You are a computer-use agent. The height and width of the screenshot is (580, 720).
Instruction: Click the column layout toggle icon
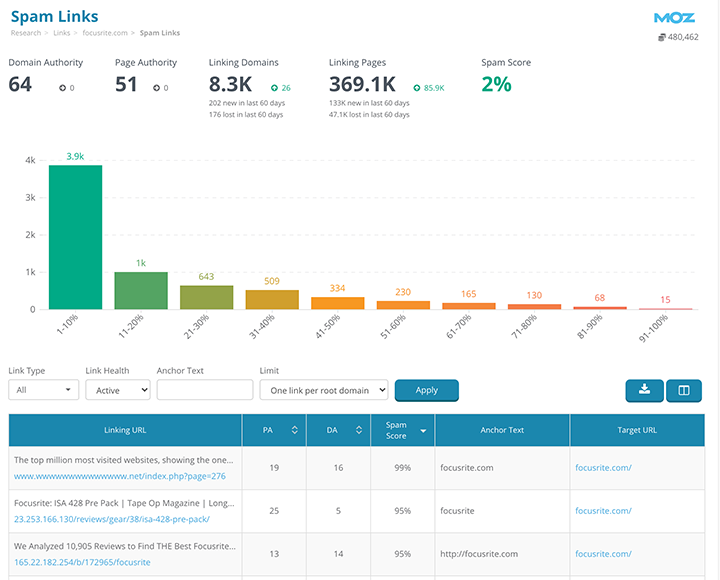coord(684,390)
